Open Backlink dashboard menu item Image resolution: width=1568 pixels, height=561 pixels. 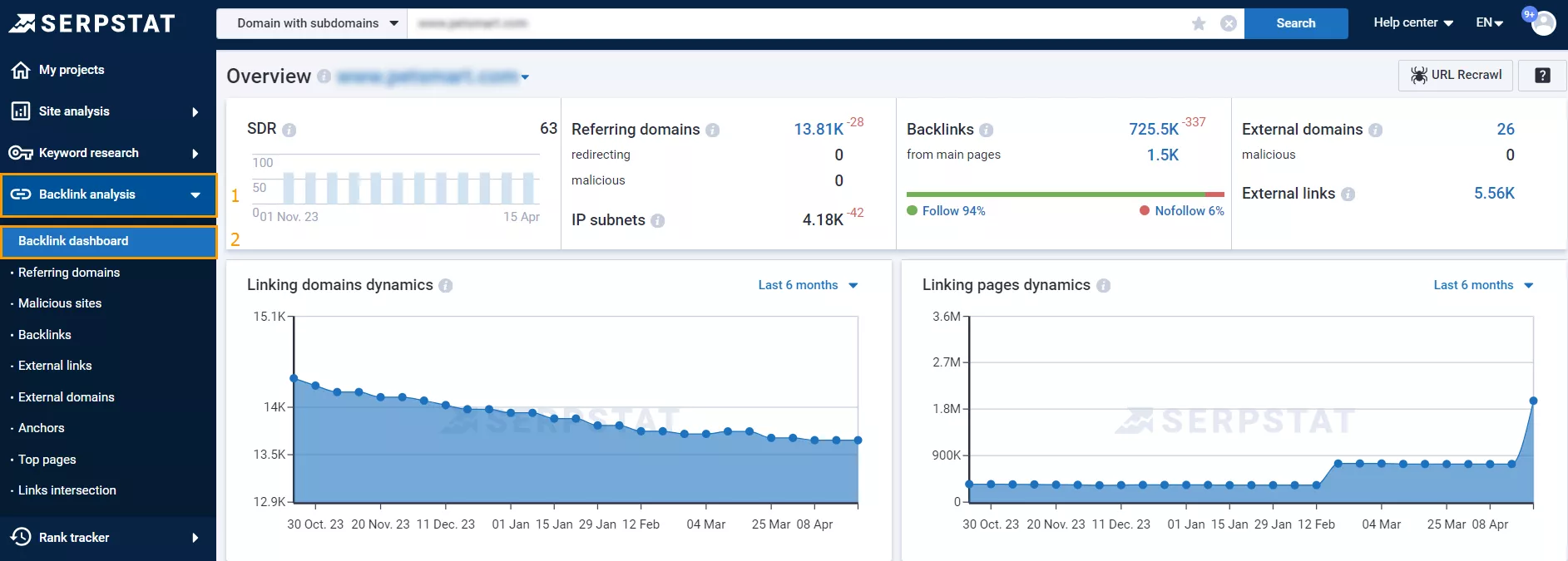tap(109, 241)
